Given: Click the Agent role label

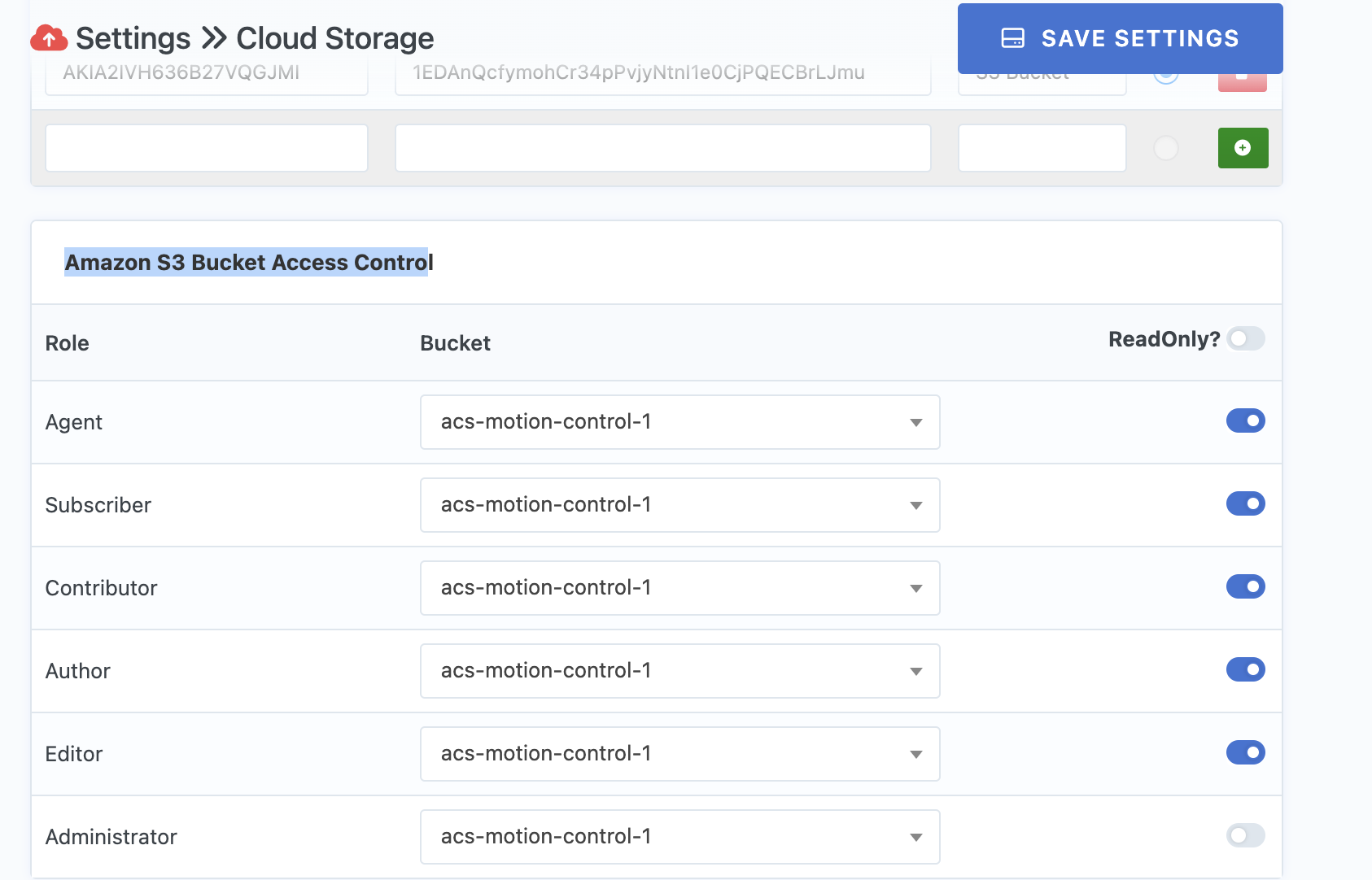Looking at the screenshot, I should 74,422.
